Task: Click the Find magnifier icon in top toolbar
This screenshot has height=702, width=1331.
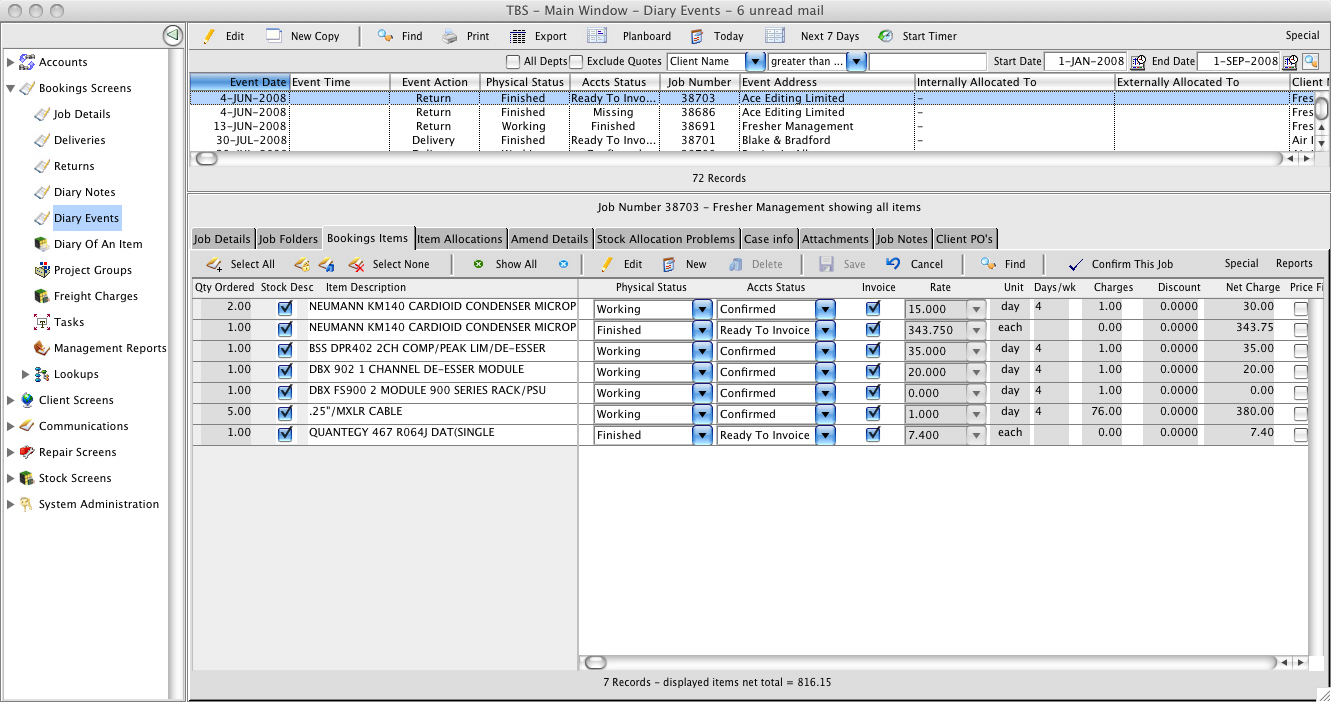Action: [385, 36]
